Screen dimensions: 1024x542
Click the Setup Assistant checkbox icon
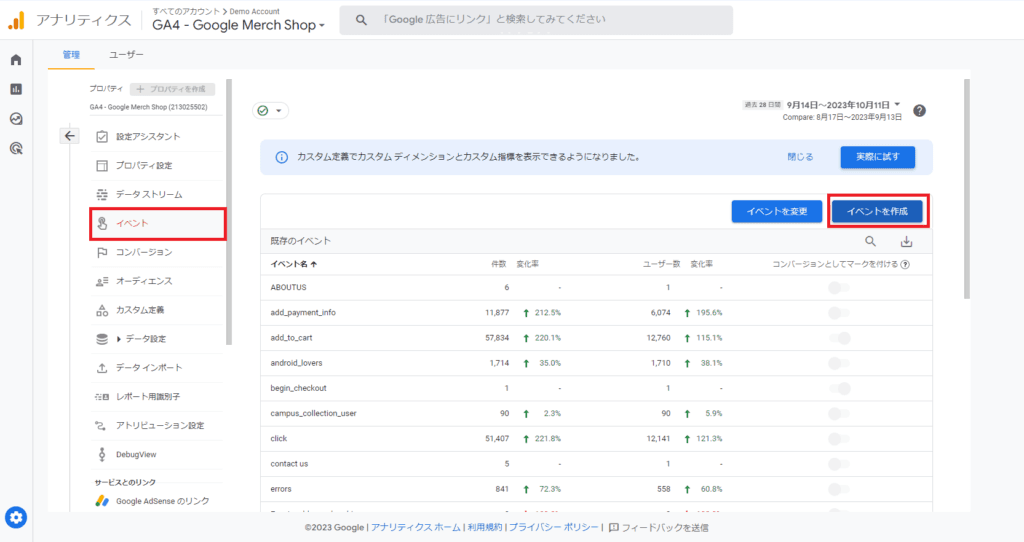(102, 136)
